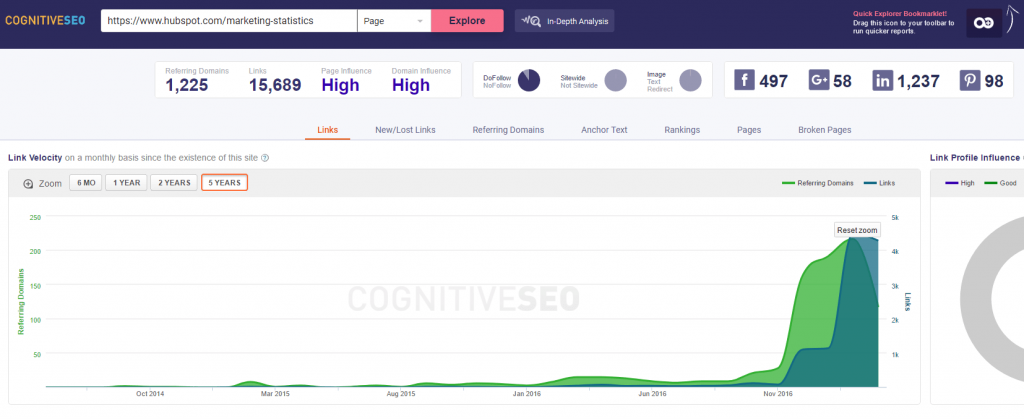Switch to the New/Lost Links tab

(x=405, y=130)
